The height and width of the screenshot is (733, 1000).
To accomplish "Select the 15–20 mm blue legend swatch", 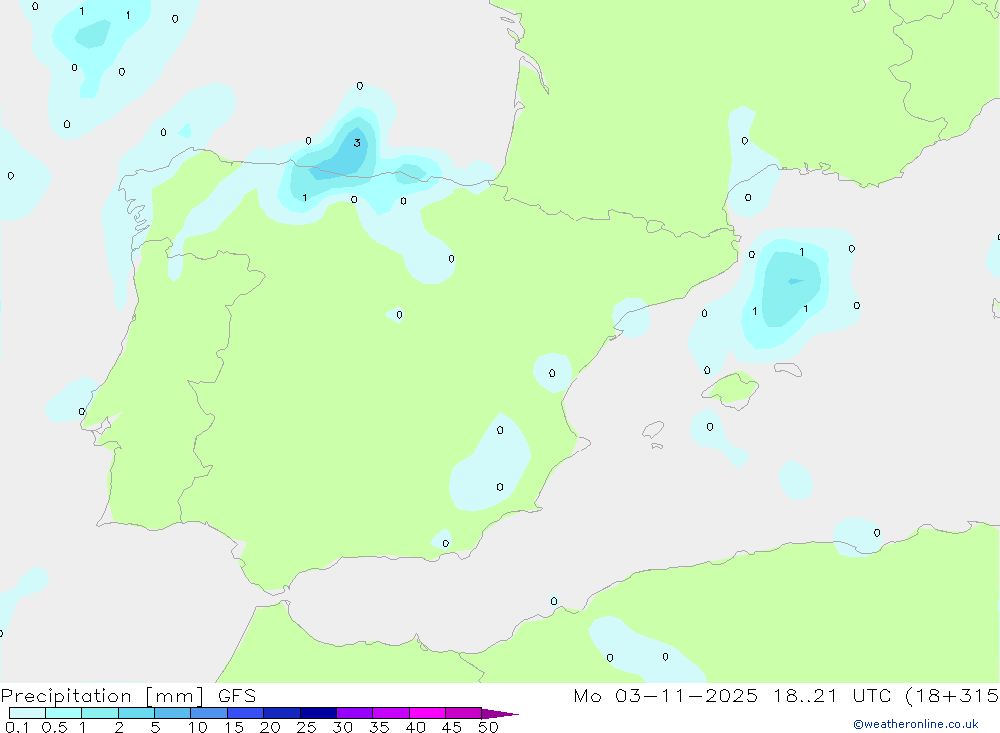I will (x=246, y=713).
